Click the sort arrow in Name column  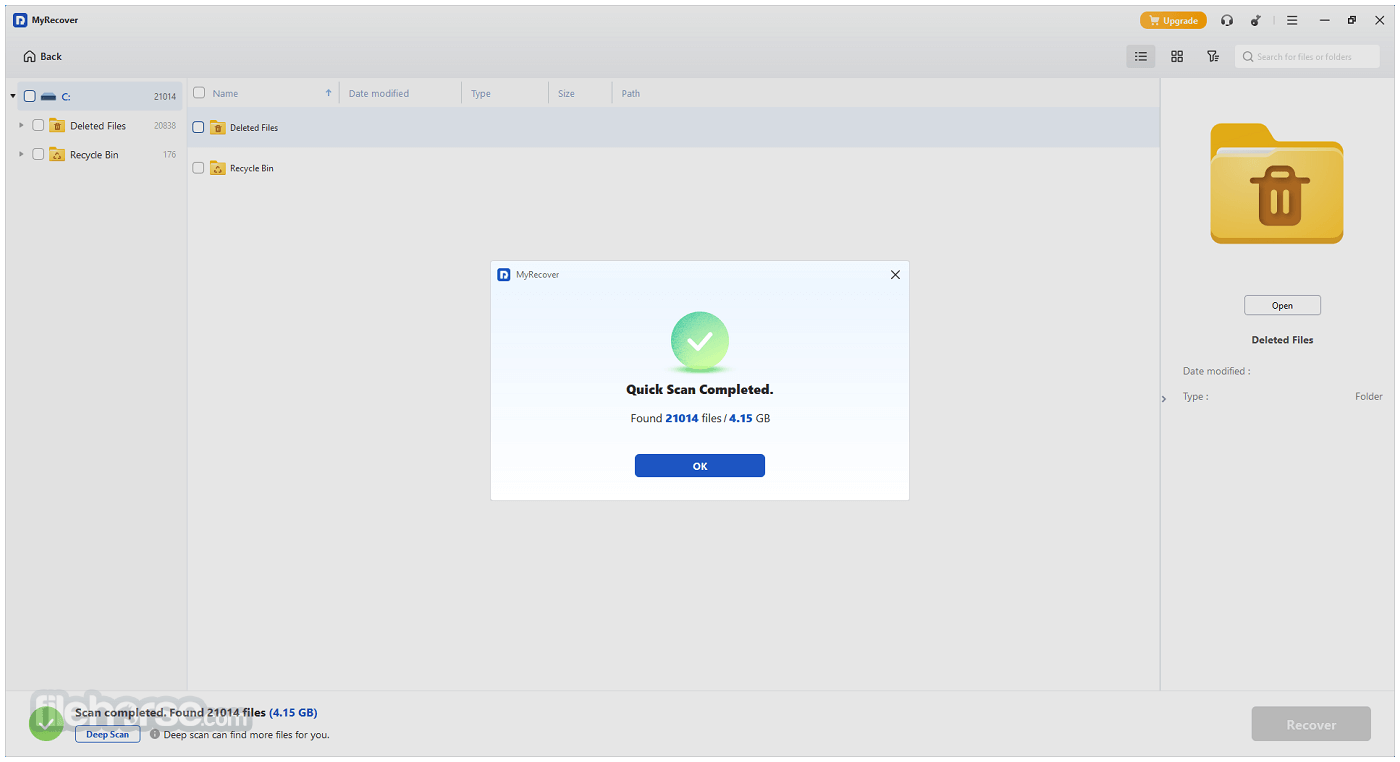tap(328, 93)
